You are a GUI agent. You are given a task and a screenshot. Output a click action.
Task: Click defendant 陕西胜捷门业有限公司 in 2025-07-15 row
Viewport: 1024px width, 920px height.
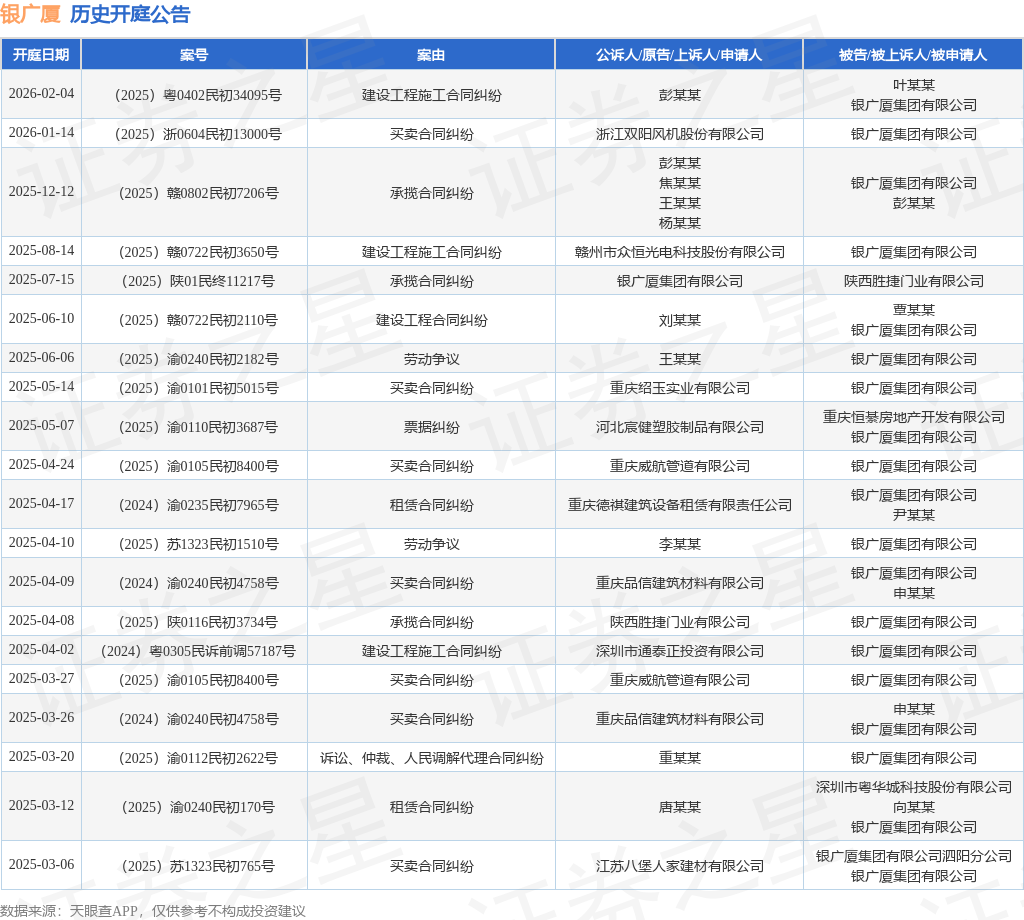click(x=913, y=281)
